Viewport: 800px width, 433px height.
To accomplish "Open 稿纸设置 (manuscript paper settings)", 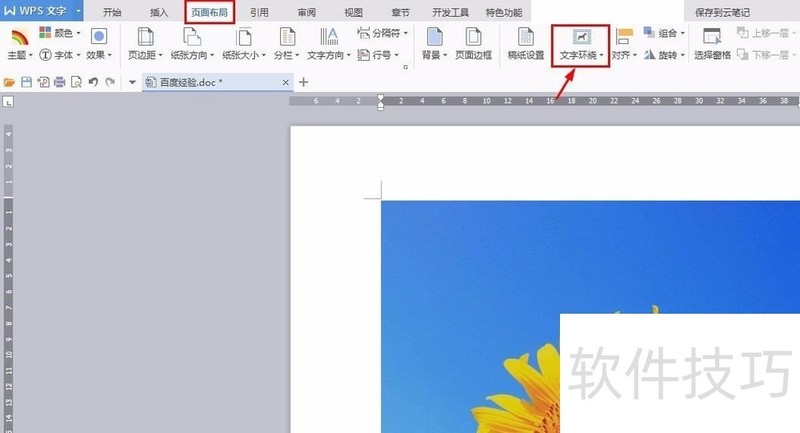I will tap(526, 38).
